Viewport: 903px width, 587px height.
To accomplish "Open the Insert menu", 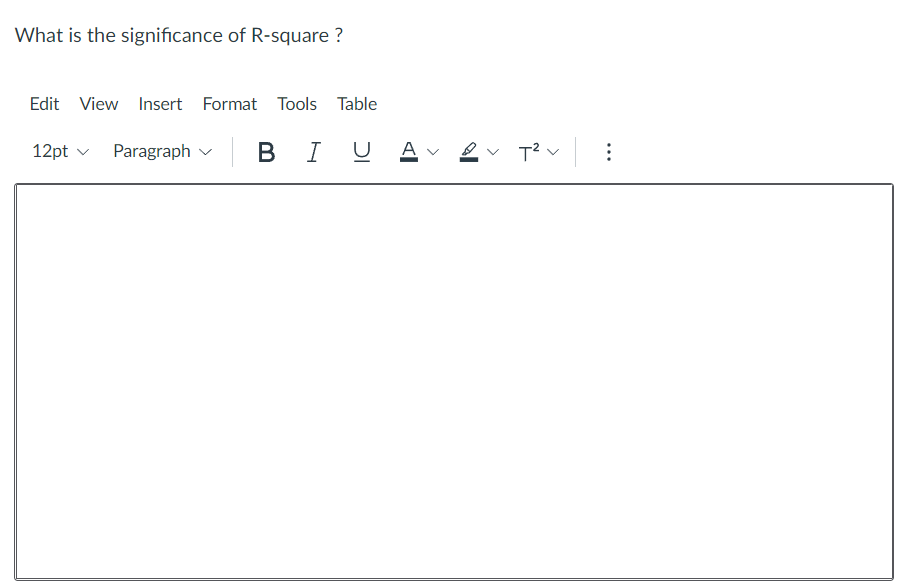I will click(x=160, y=103).
